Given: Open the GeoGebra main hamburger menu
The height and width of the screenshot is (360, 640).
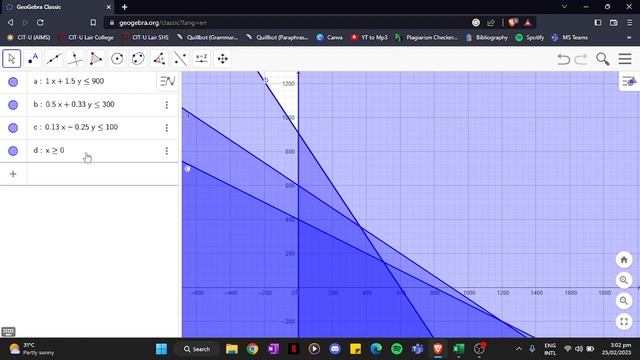Looking at the screenshot, I should pyautogui.click(x=625, y=59).
